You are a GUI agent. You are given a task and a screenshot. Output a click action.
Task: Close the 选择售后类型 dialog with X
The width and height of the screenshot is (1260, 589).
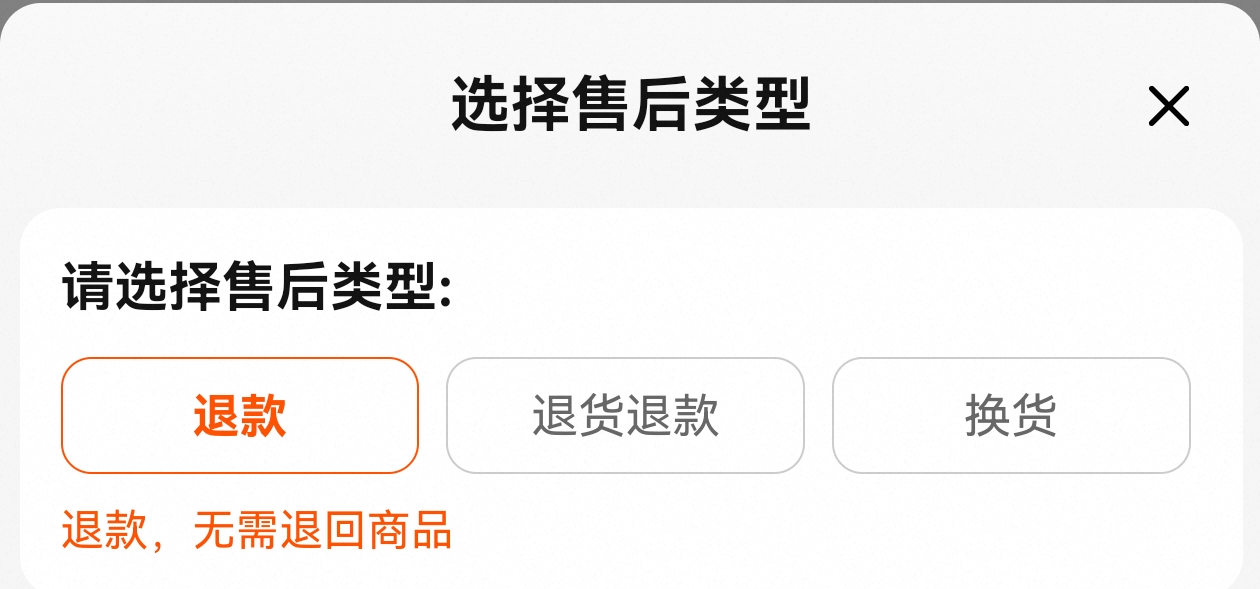coord(1168,106)
